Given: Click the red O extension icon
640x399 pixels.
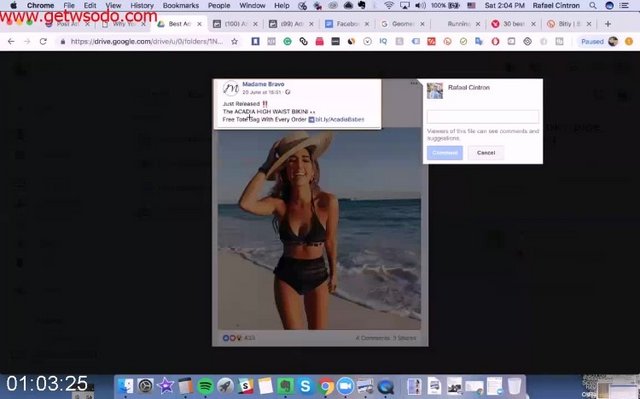Looking at the screenshot, I should [x=495, y=41].
